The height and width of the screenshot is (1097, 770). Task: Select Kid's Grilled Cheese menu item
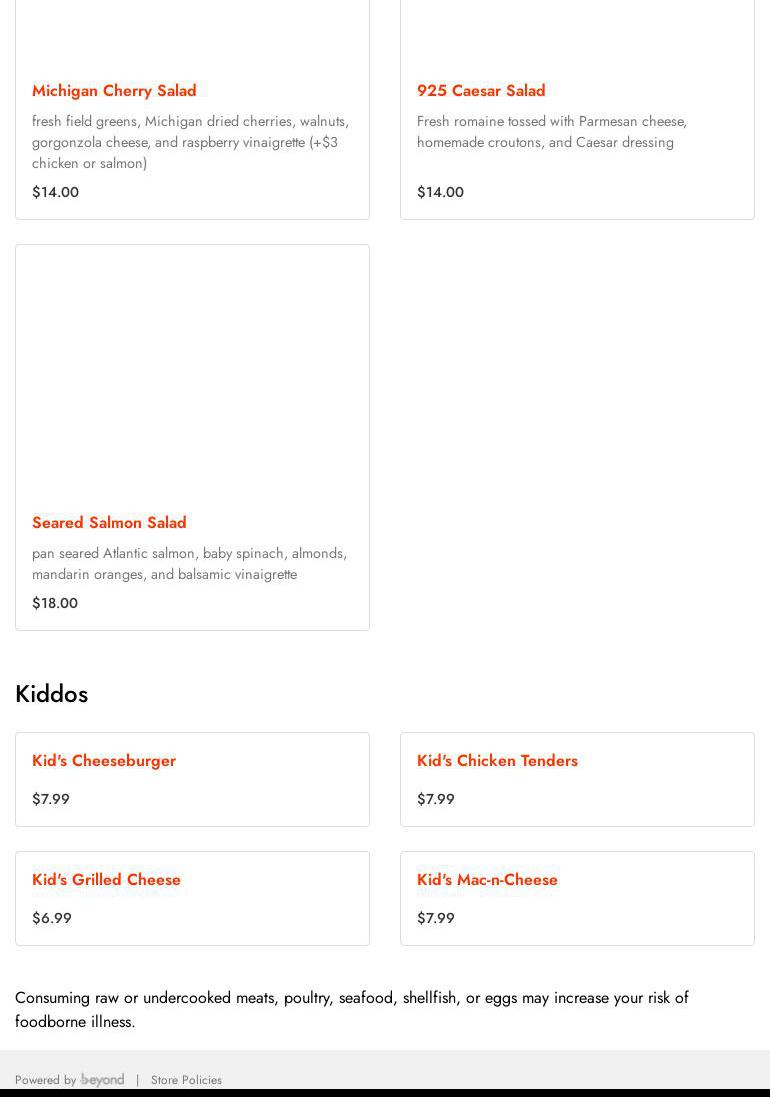(106, 879)
